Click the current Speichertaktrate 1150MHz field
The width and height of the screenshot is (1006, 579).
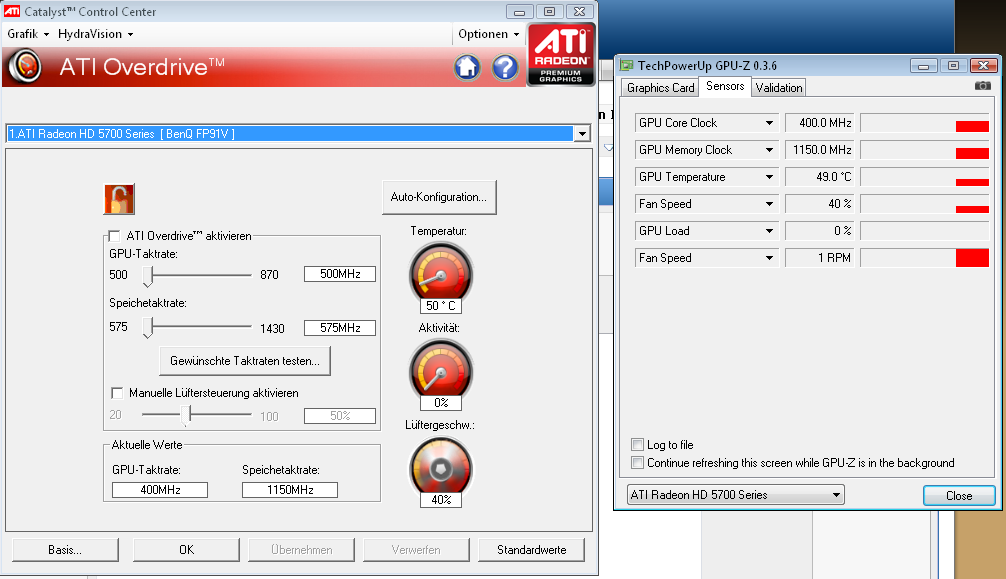[x=290, y=490]
